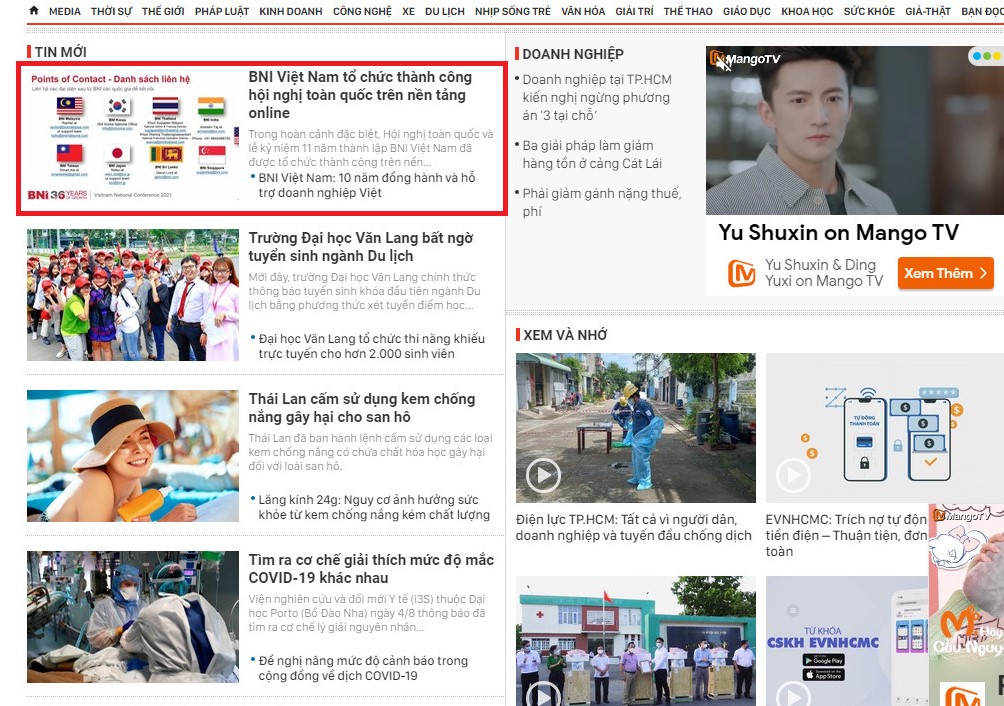The width and height of the screenshot is (1004, 706).
Task: Open NHỊP SỐNG TRẺ in the navigation
Action: point(512,11)
